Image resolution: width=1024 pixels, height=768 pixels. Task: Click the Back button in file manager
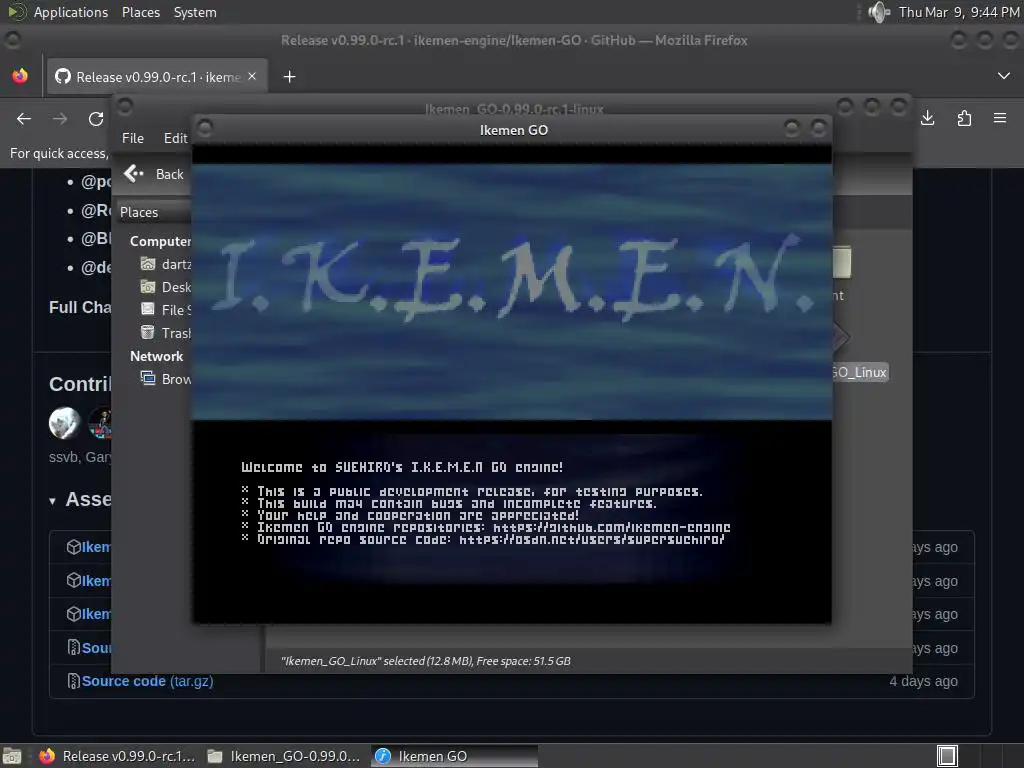154,174
